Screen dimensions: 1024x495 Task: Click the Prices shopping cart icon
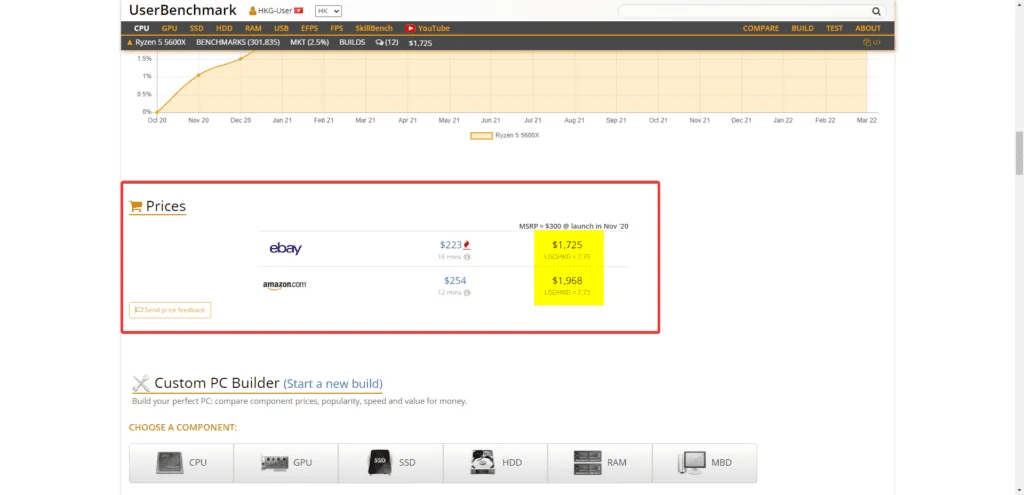point(136,206)
